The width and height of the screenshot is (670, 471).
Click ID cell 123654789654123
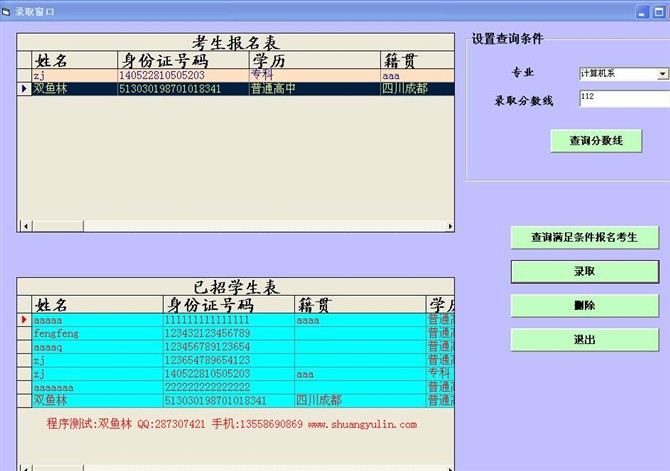(x=229, y=360)
